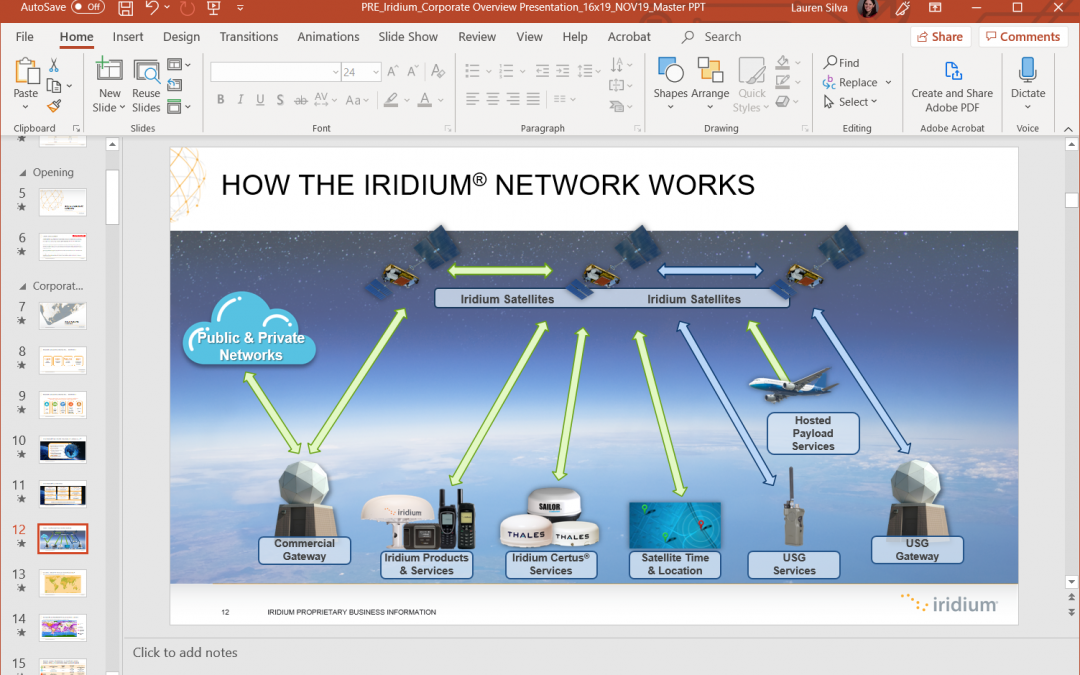Toggle Justify paragraph alignment
1080x675 pixels.
533,99
